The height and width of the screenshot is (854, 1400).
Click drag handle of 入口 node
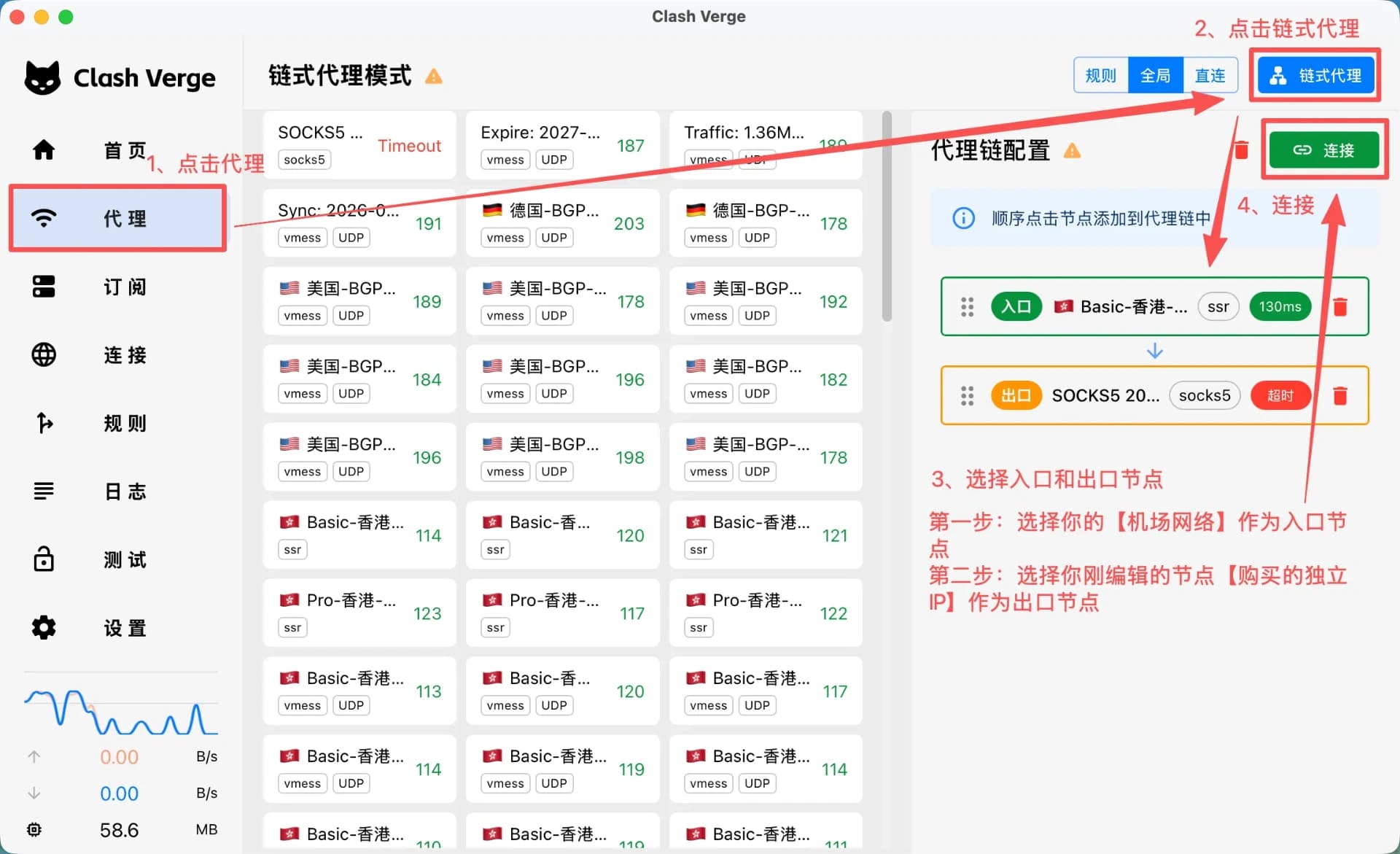tap(967, 307)
